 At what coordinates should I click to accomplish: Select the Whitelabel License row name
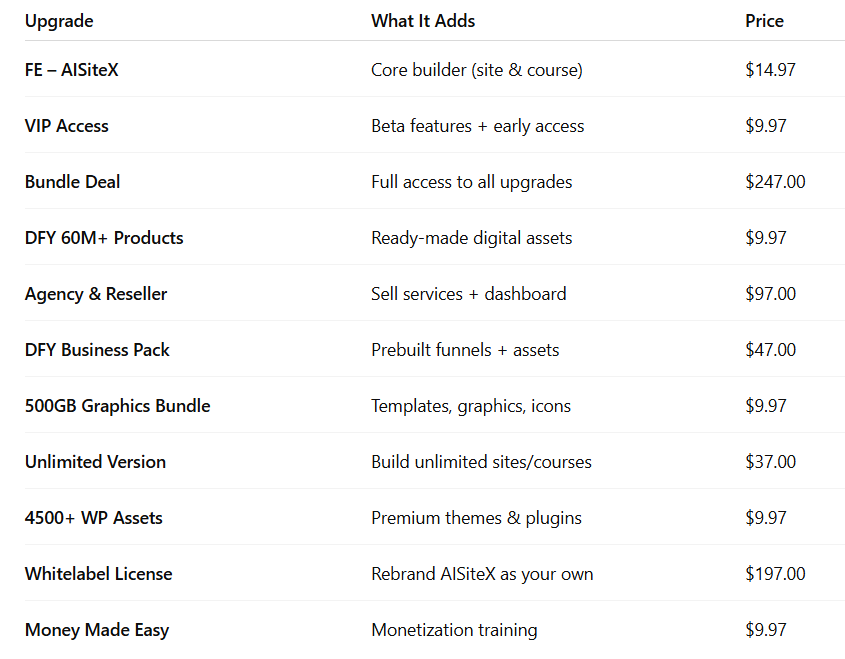99,574
